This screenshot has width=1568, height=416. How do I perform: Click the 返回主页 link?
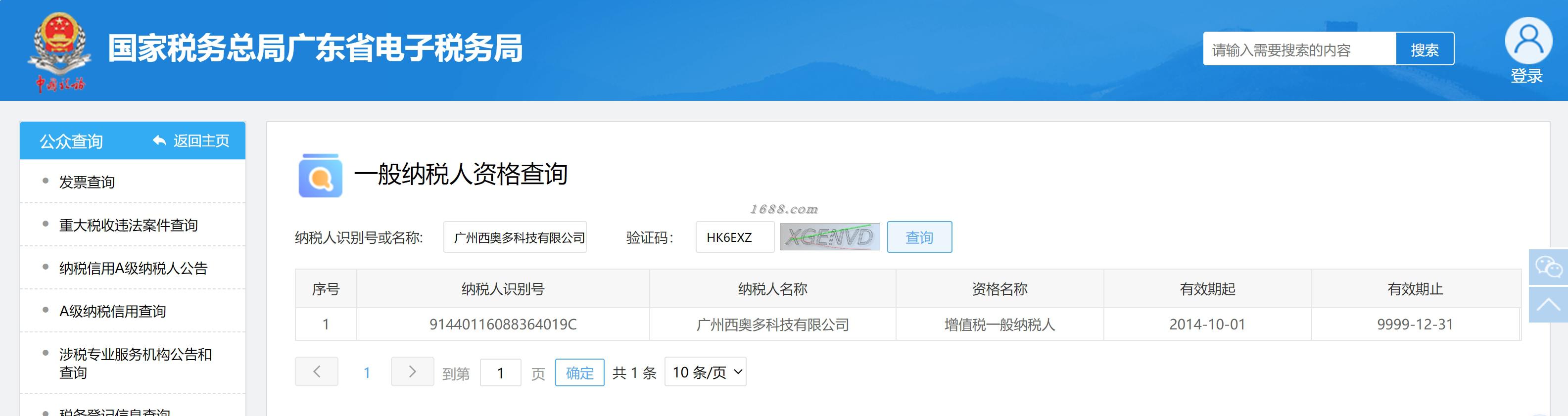coord(201,141)
